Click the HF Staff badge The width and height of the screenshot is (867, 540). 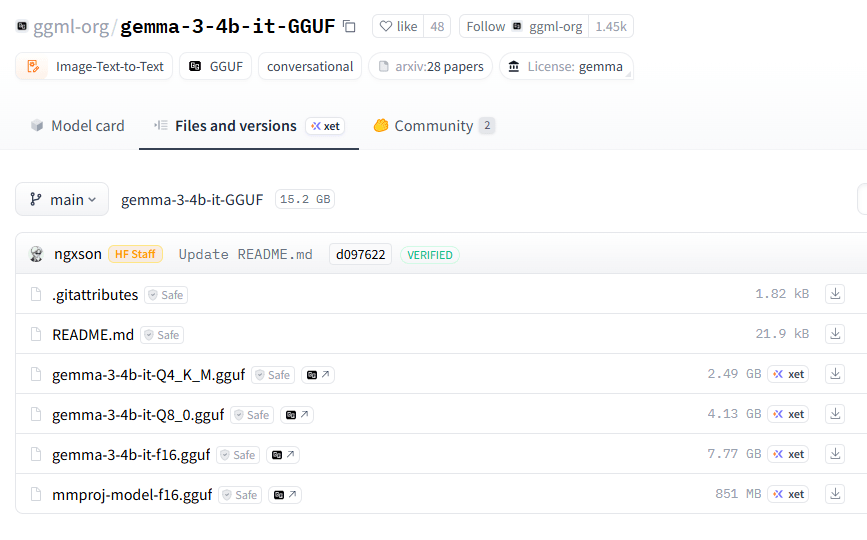pos(135,254)
